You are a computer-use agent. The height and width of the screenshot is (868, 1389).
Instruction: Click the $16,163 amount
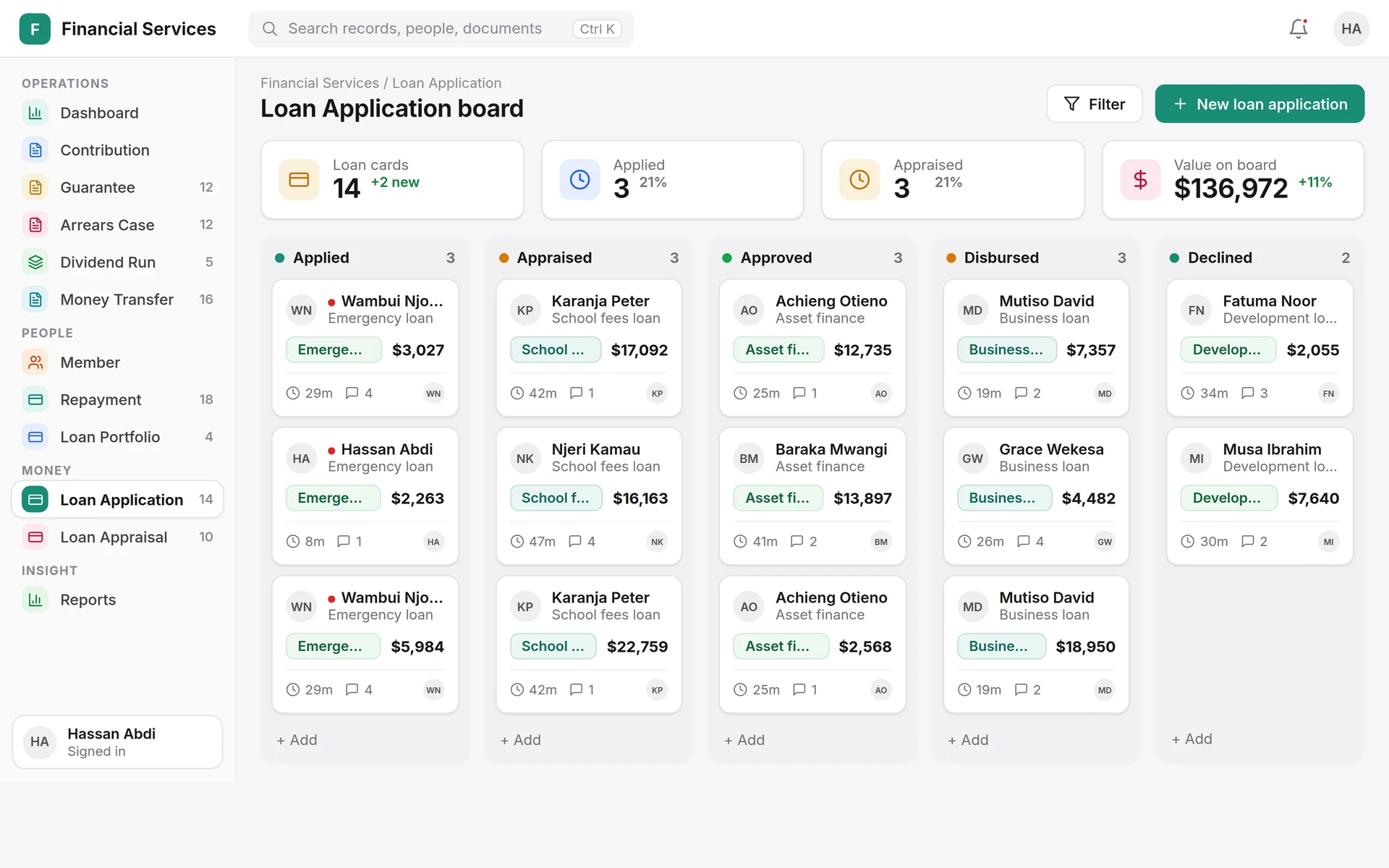coord(640,498)
